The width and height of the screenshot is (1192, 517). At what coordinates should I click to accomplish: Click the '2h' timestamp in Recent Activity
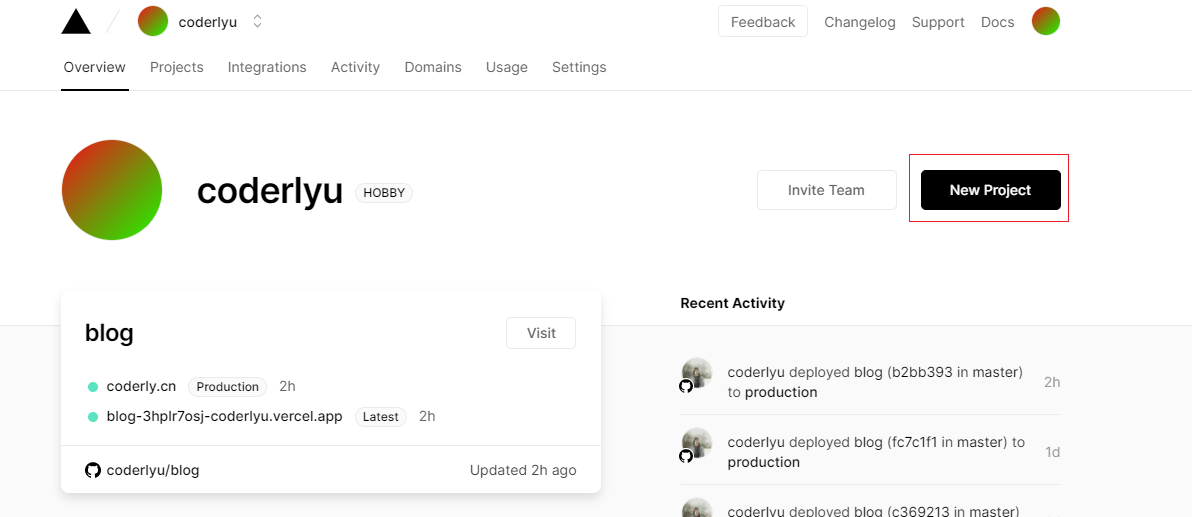coord(1052,382)
